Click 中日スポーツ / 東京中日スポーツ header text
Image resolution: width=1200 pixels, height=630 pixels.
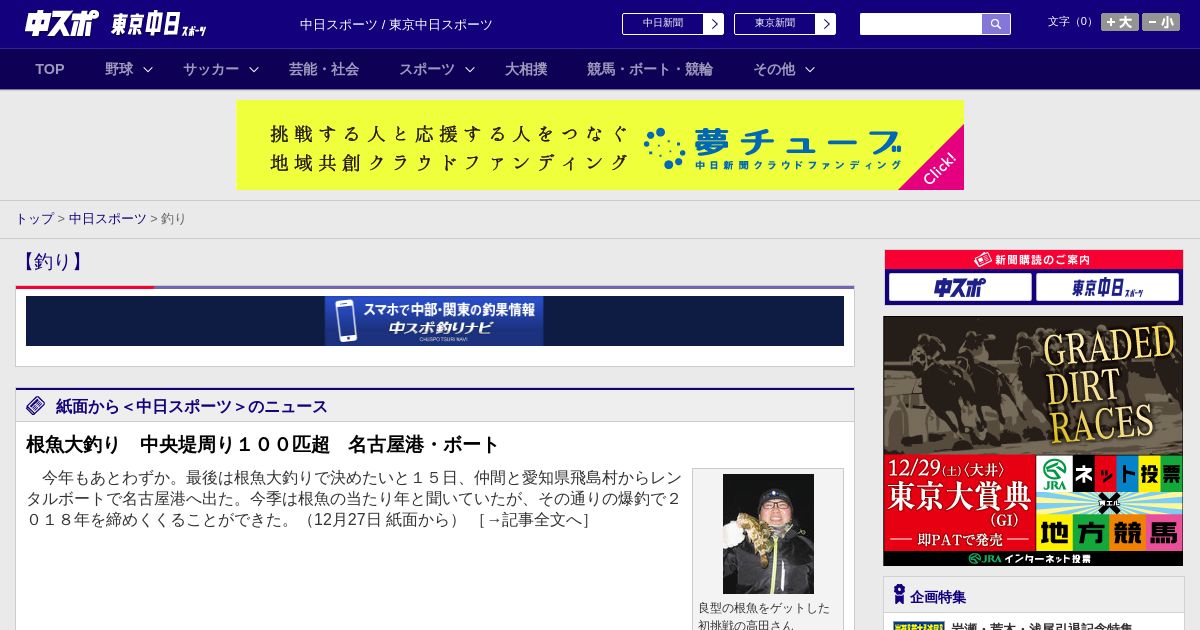(396, 24)
